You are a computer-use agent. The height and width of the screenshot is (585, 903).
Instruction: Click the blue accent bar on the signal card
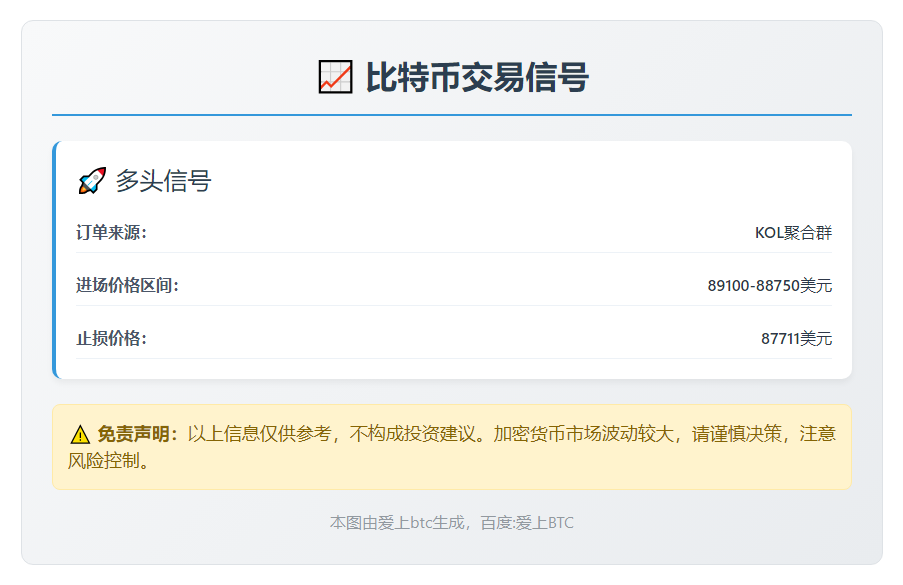click(x=52, y=260)
